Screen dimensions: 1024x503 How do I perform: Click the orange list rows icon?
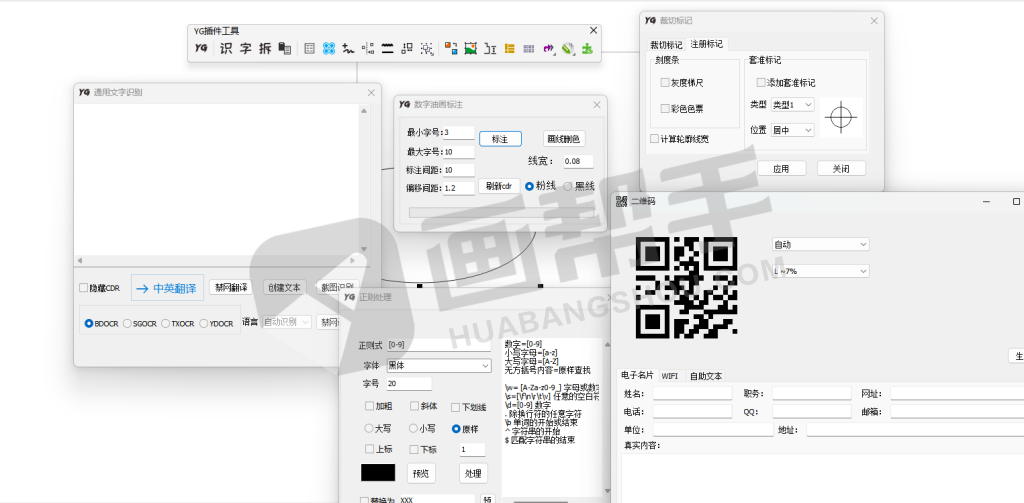pyautogui.click(x=509, y=48)
